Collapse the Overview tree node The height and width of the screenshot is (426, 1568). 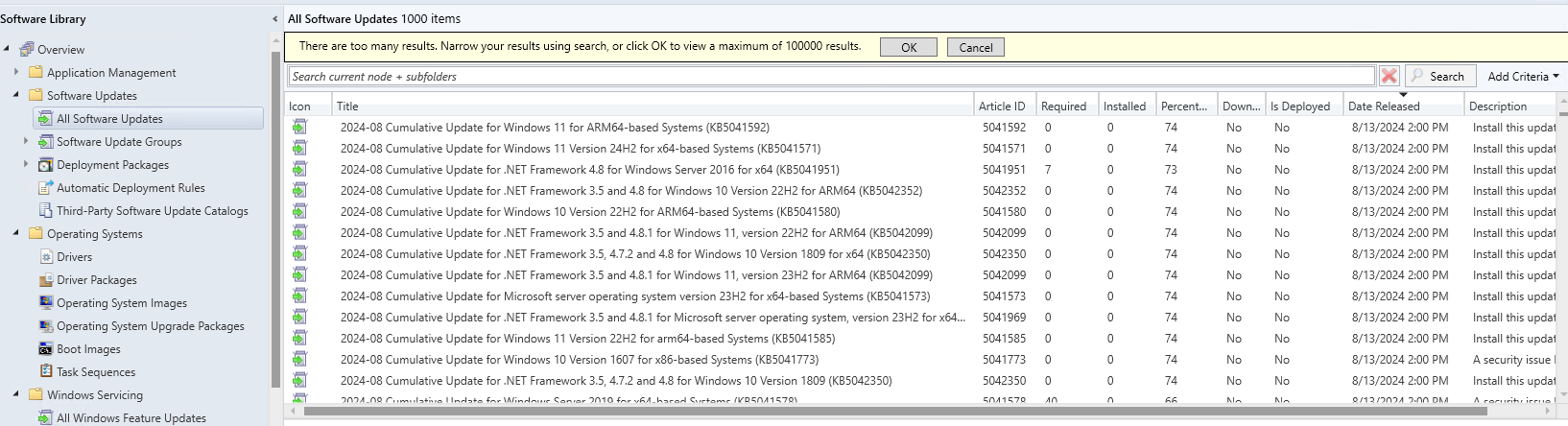pyautogui.click(x=7, y=49)
